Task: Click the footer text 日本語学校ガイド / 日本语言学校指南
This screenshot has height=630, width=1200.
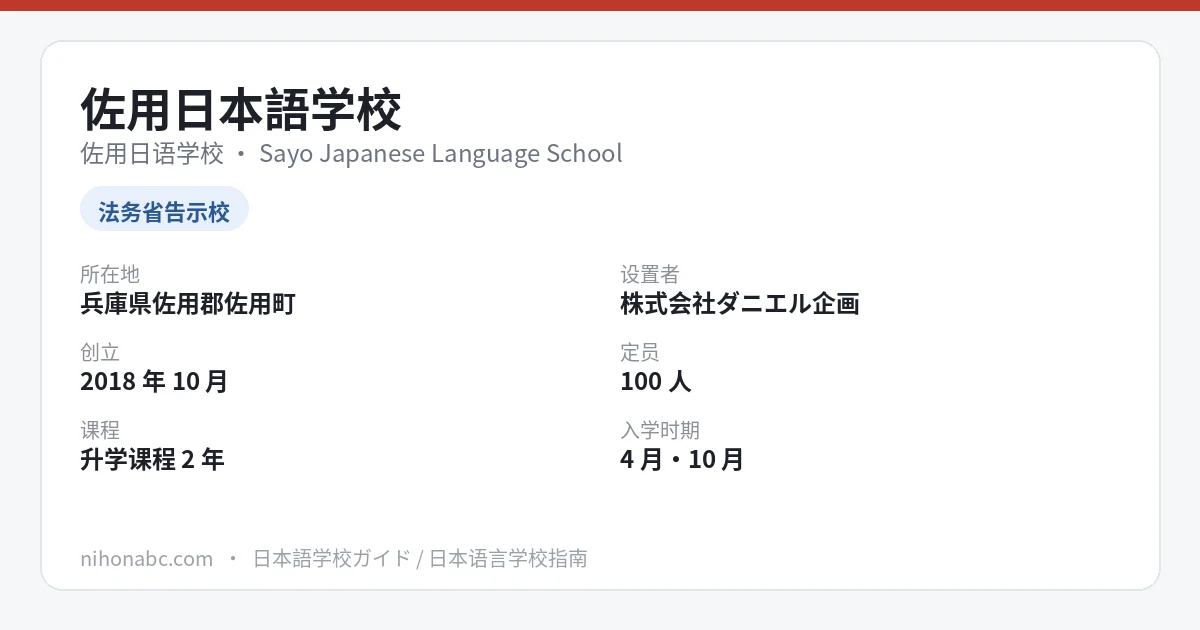Action: [420, 558]
